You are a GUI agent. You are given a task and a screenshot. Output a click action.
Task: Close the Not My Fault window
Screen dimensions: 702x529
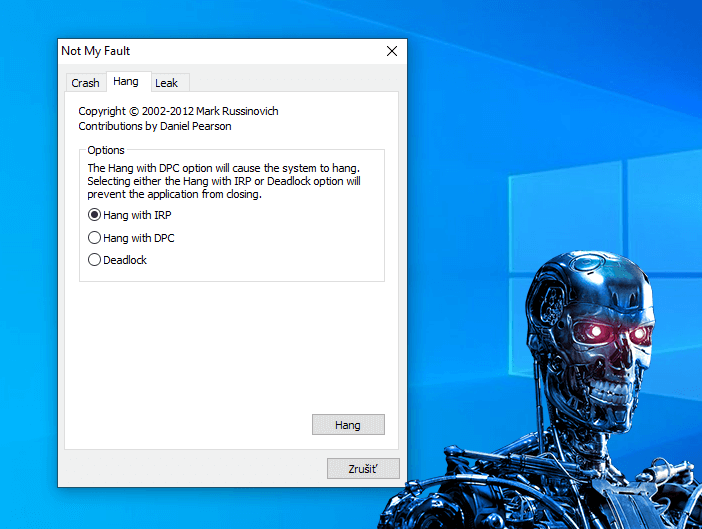(392, 51)
